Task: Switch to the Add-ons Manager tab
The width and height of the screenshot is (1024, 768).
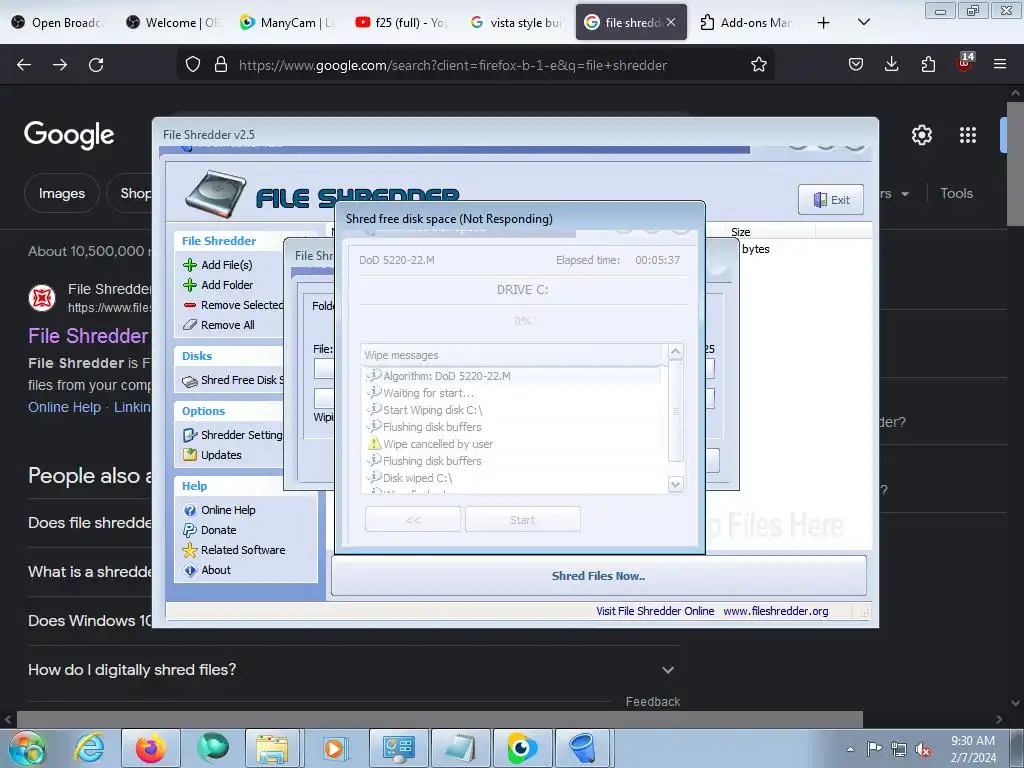Action: coord(746,23)
